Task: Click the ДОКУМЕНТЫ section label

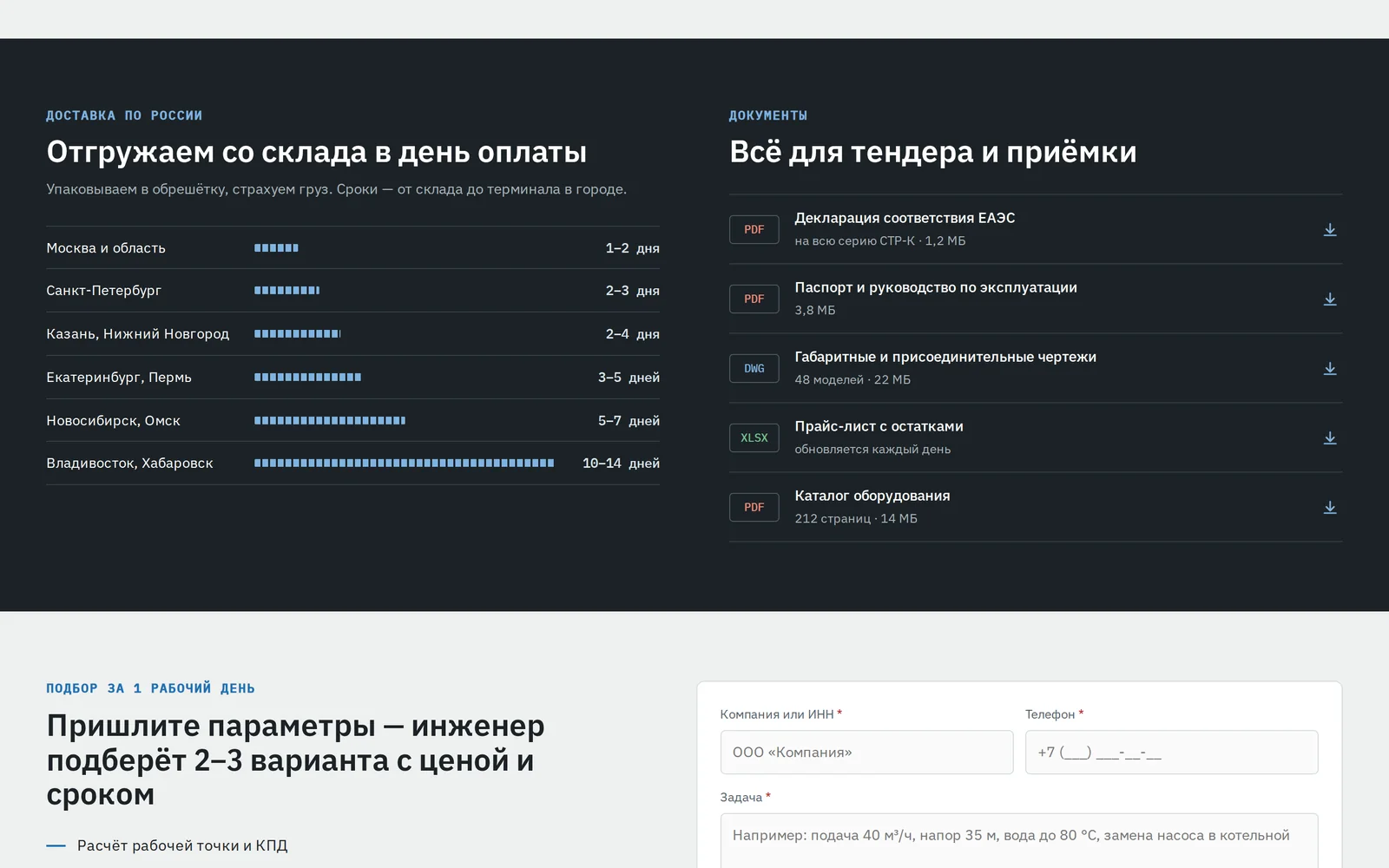Action: click(x=768, y=115)
